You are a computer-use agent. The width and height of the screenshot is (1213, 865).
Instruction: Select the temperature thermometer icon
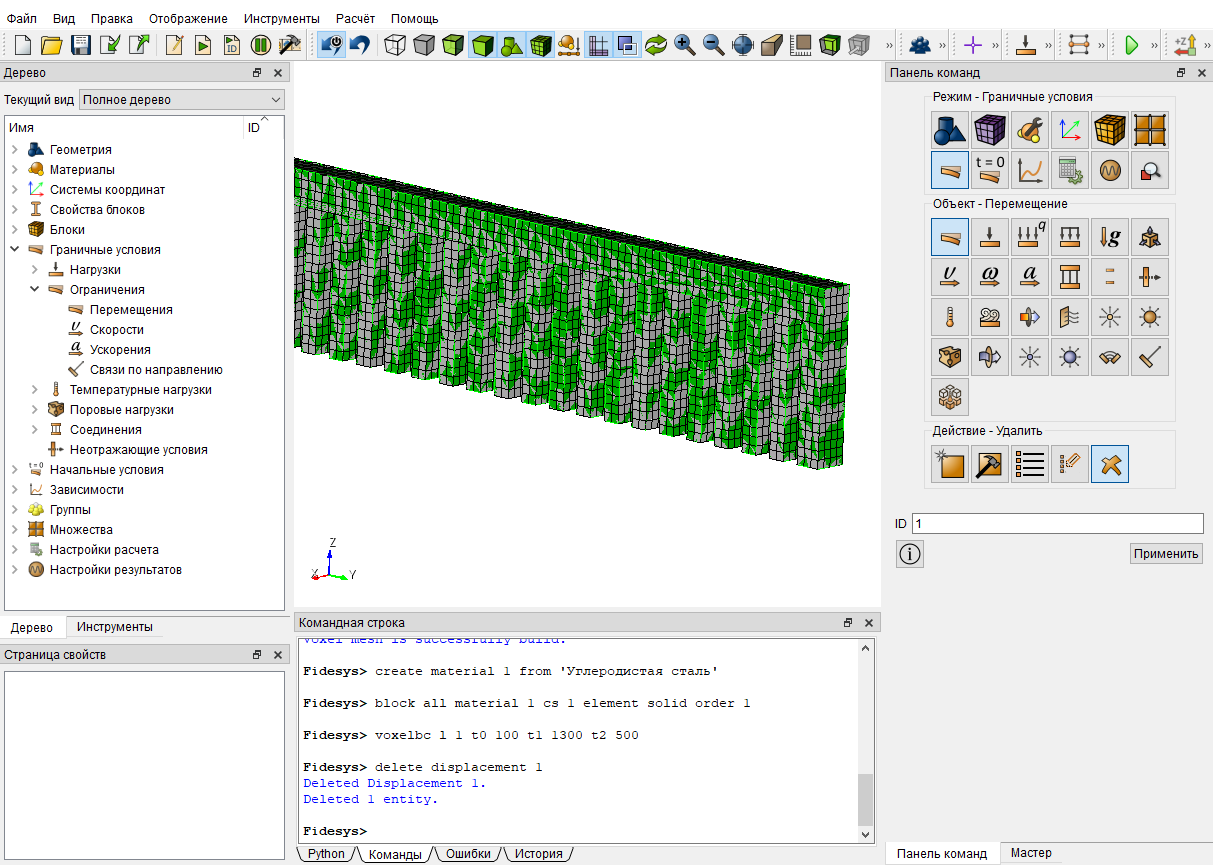pos(950,317)
